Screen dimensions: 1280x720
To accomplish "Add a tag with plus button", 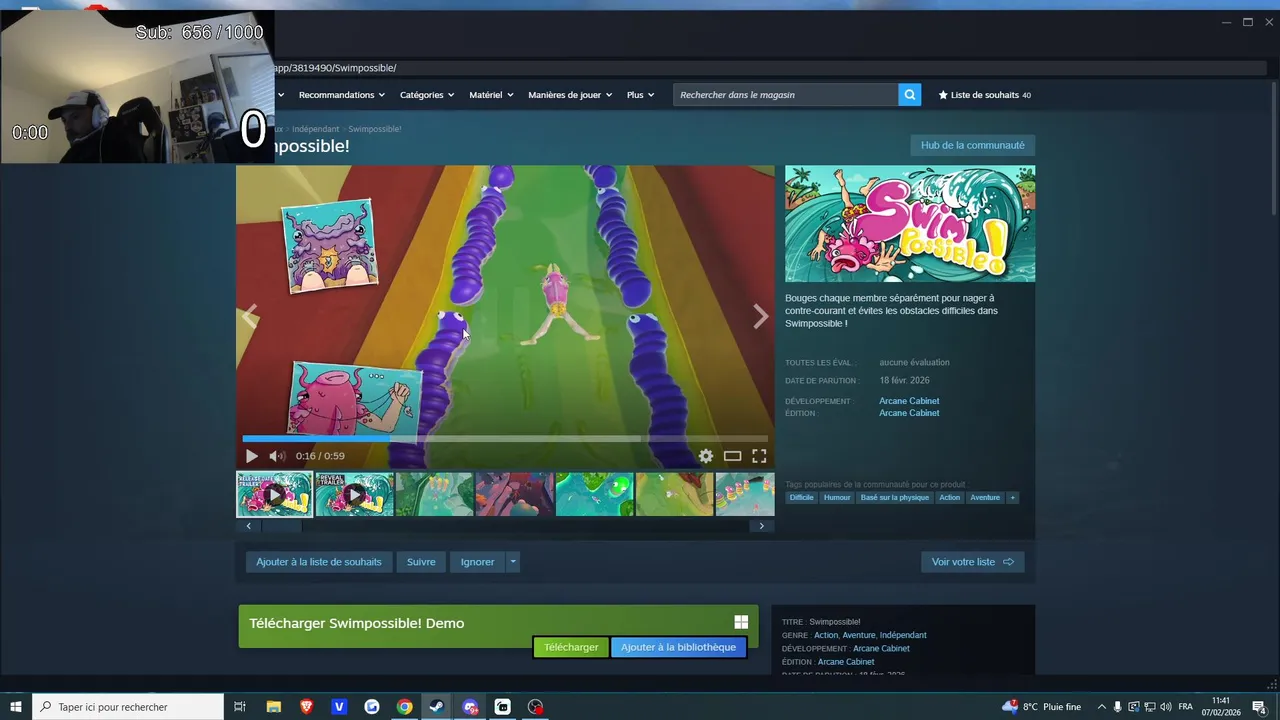I will (1012, 497).
